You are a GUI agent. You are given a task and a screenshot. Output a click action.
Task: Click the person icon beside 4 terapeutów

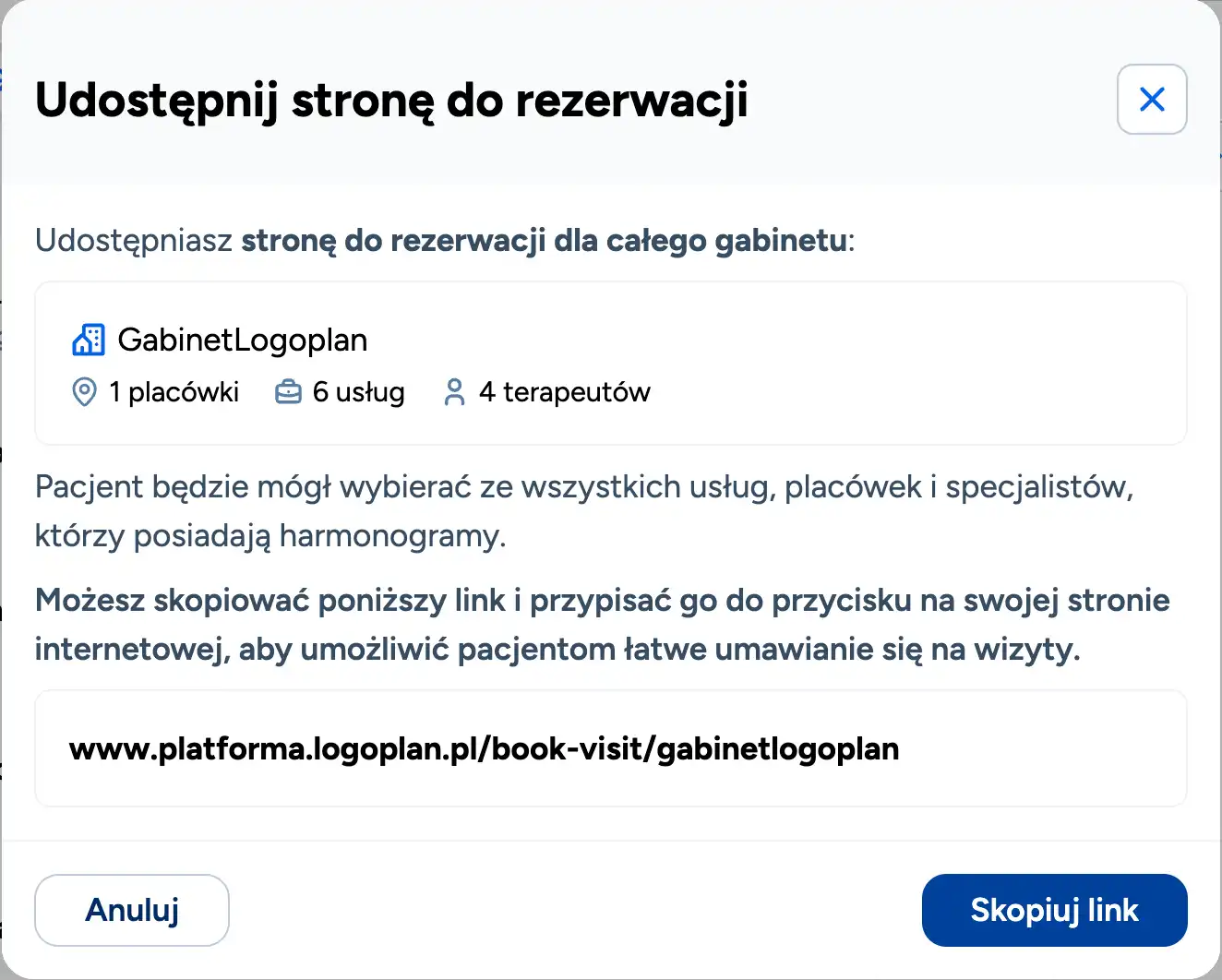(454, 391)
